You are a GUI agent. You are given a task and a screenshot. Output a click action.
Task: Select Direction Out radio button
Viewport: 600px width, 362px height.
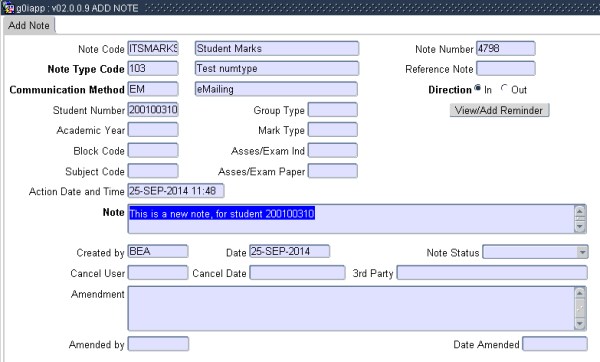[x=504, y=88]
